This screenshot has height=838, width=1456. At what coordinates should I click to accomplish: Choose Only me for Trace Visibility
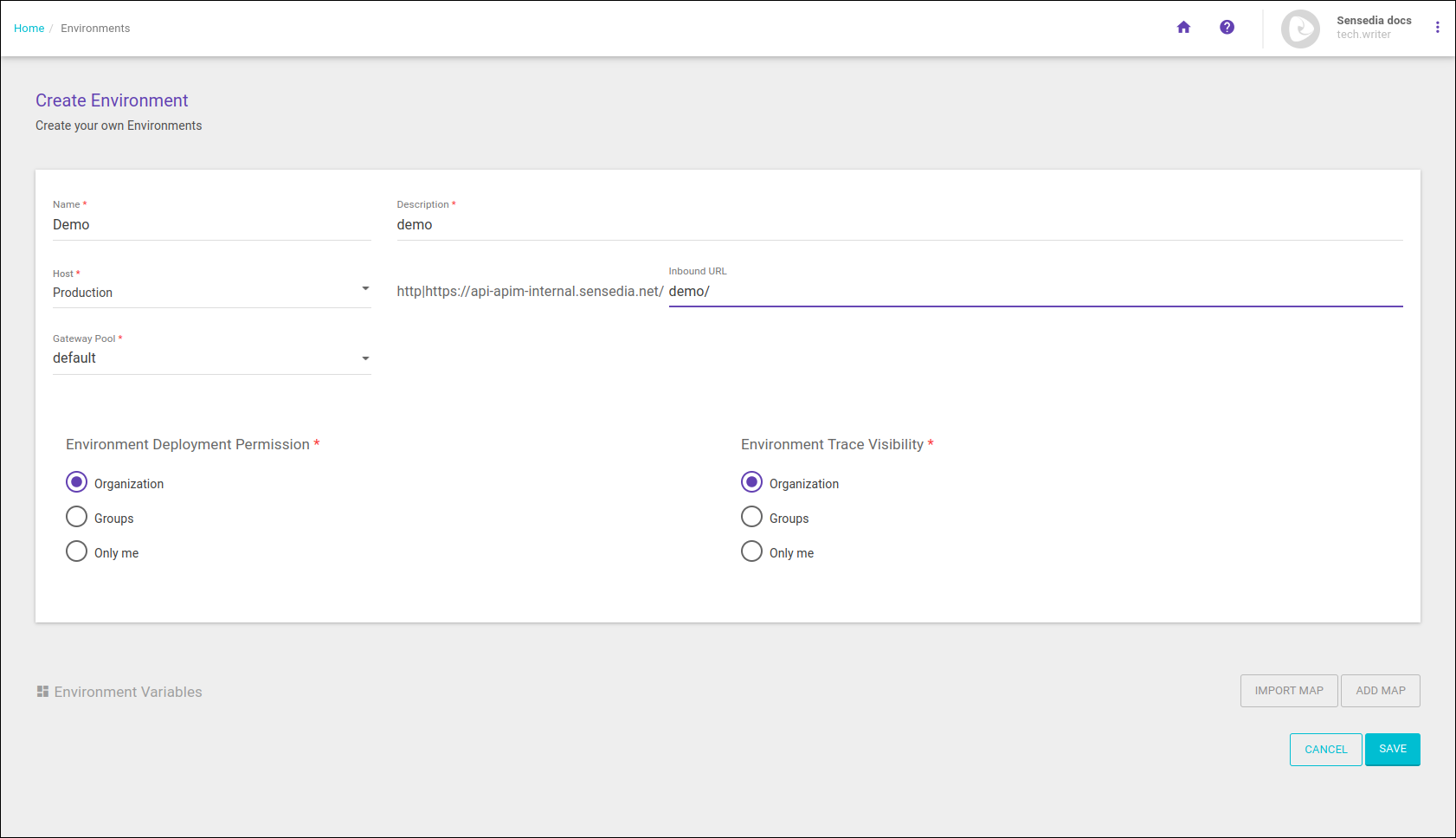751,551
